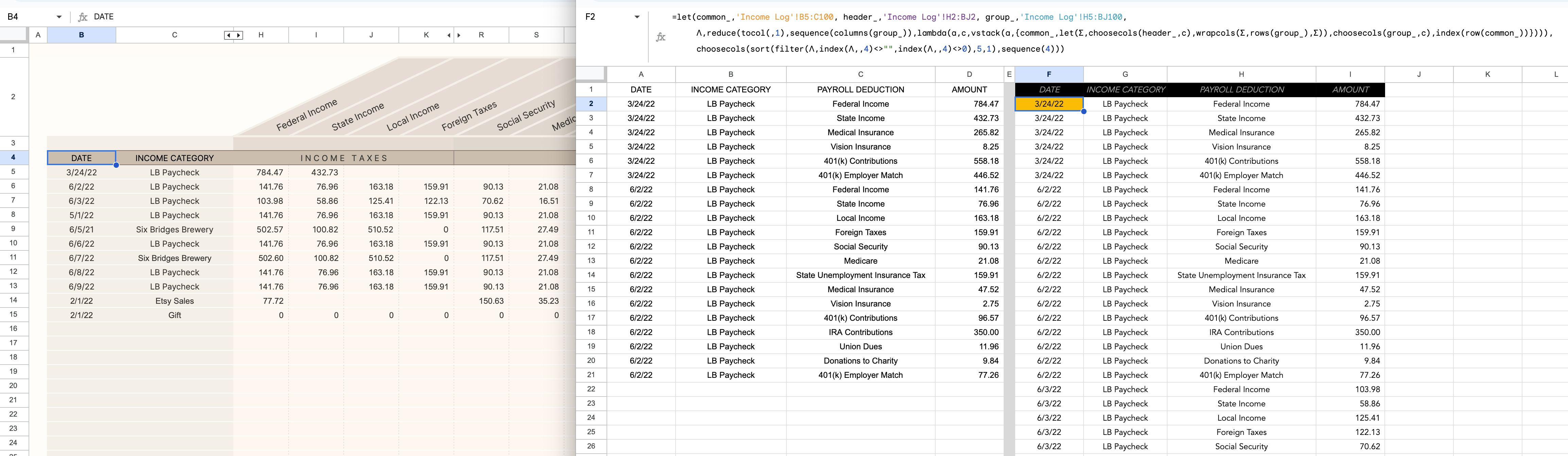Click right arrow beside column R header
1568x456 pixels.
[x=459, y=35]
